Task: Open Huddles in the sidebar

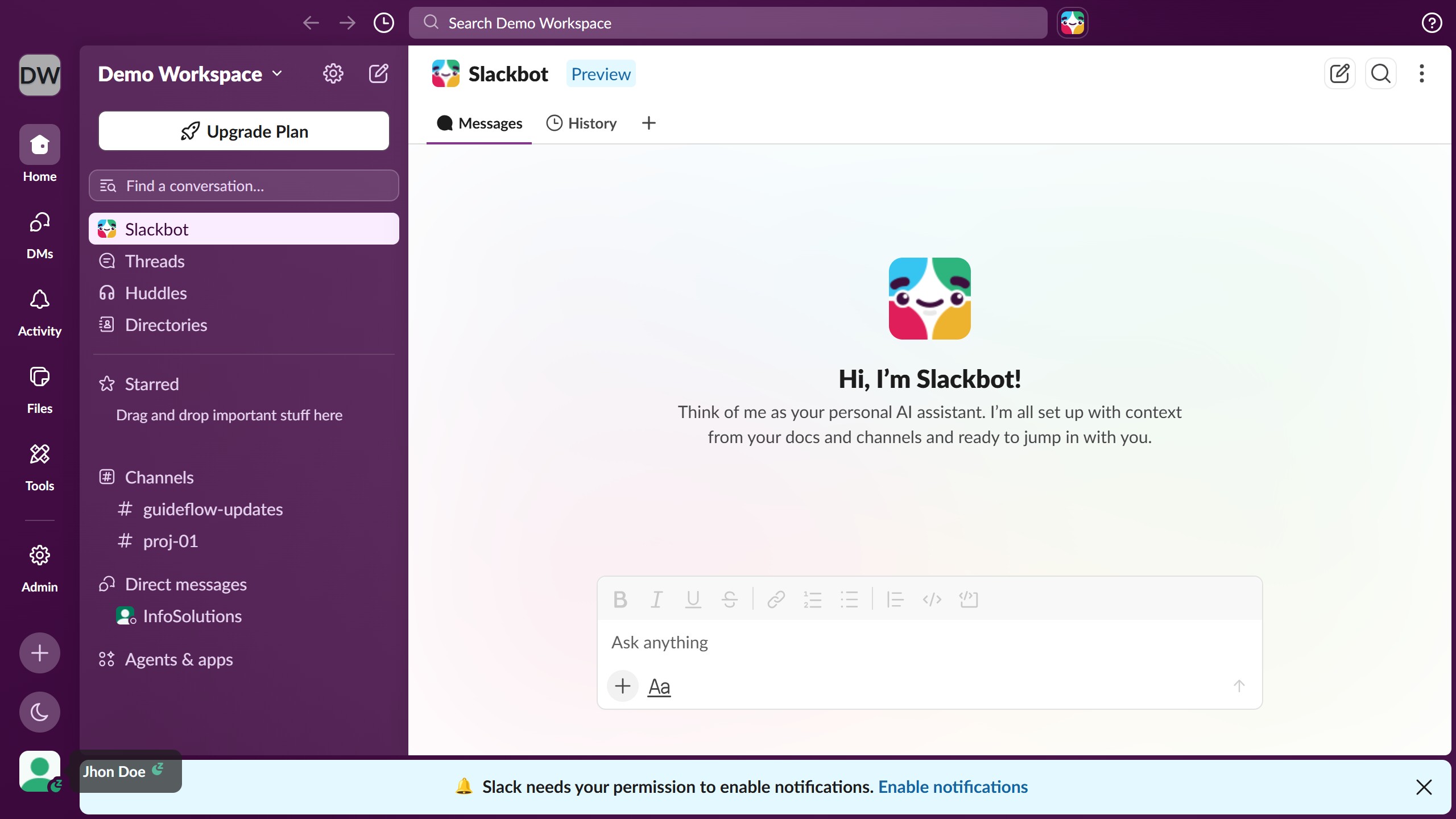Action: [244, 292]
